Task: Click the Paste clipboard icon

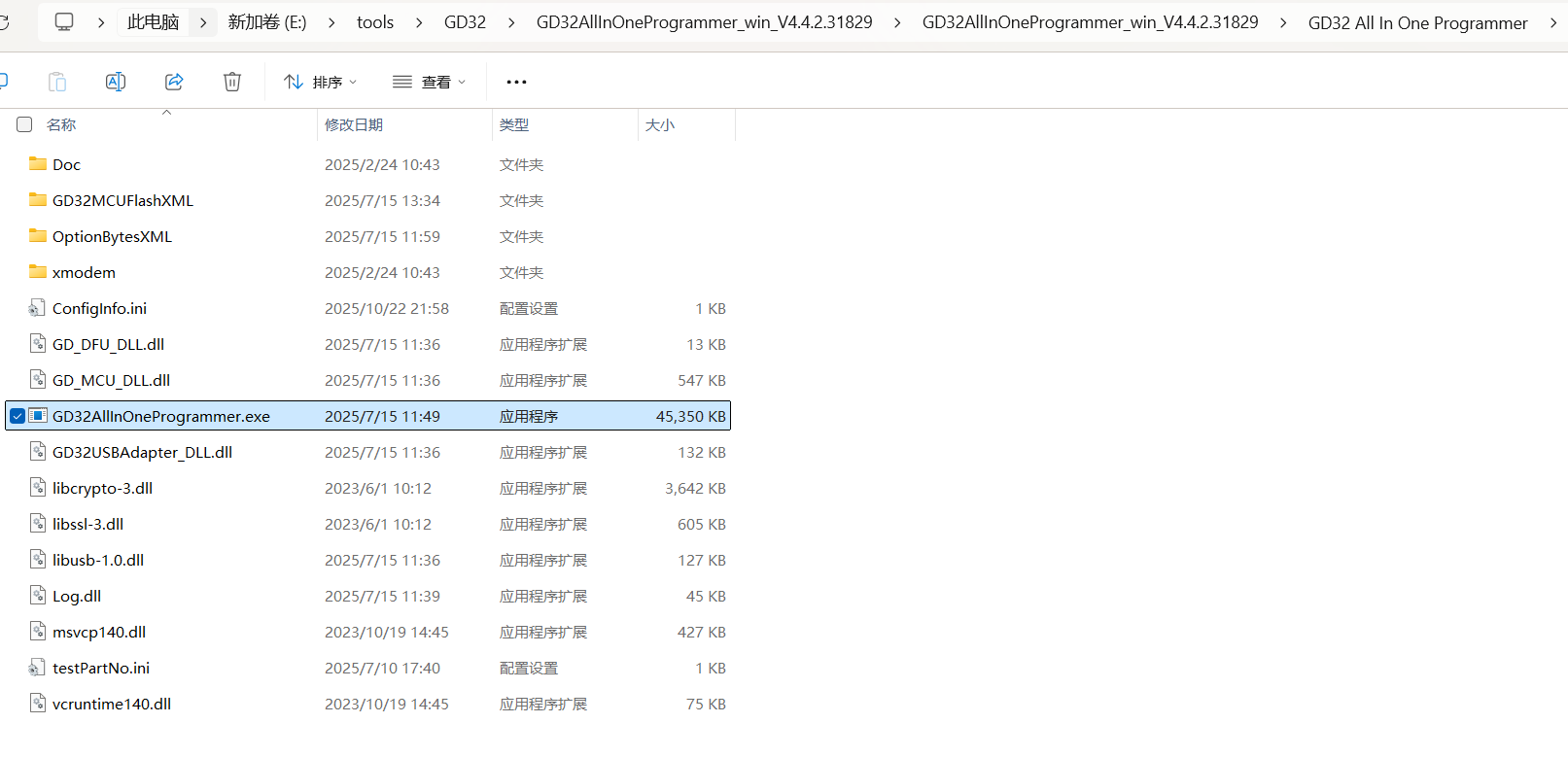Action: click(57, 82)
